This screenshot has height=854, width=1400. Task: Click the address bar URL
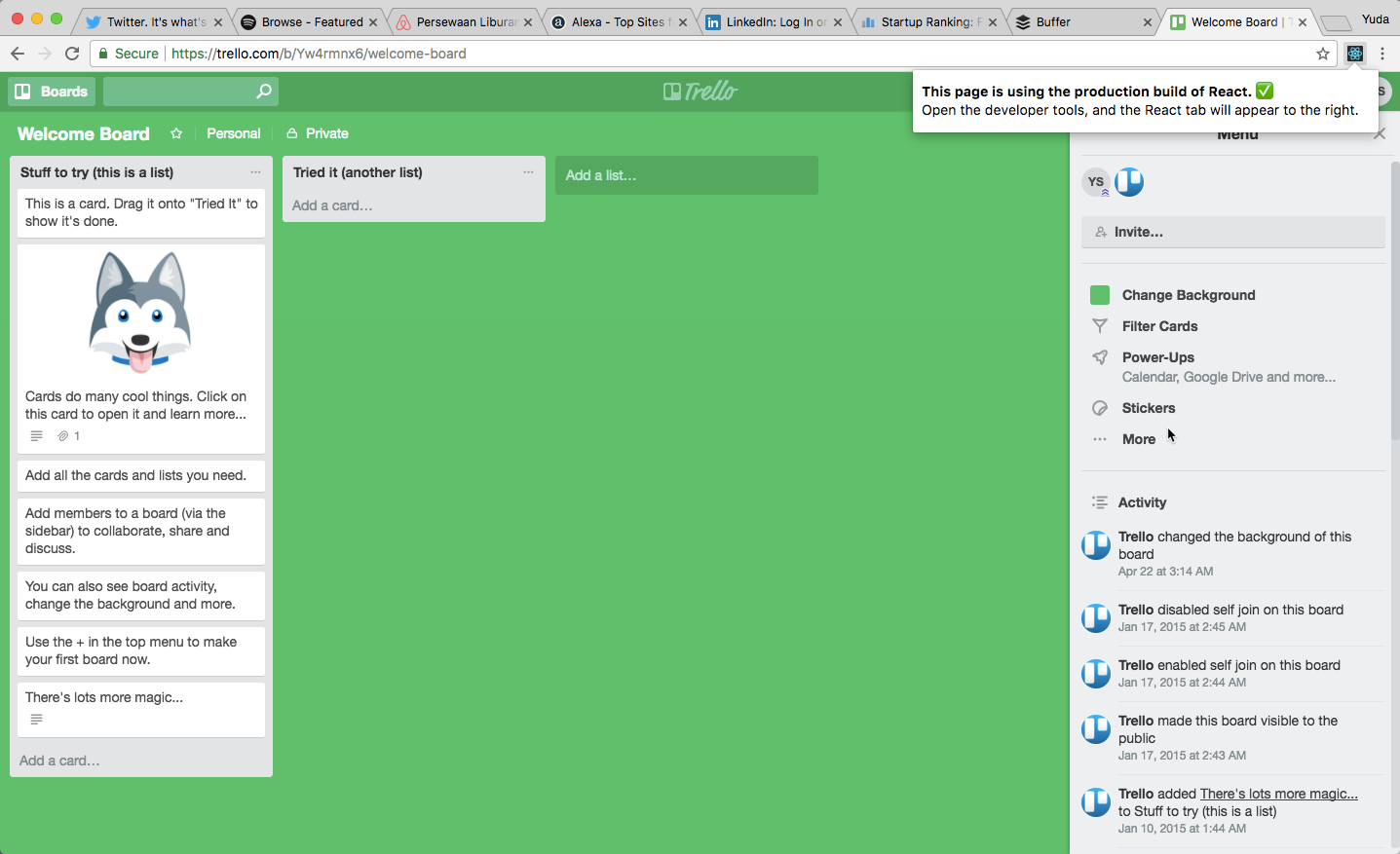[x=319, y=54]
